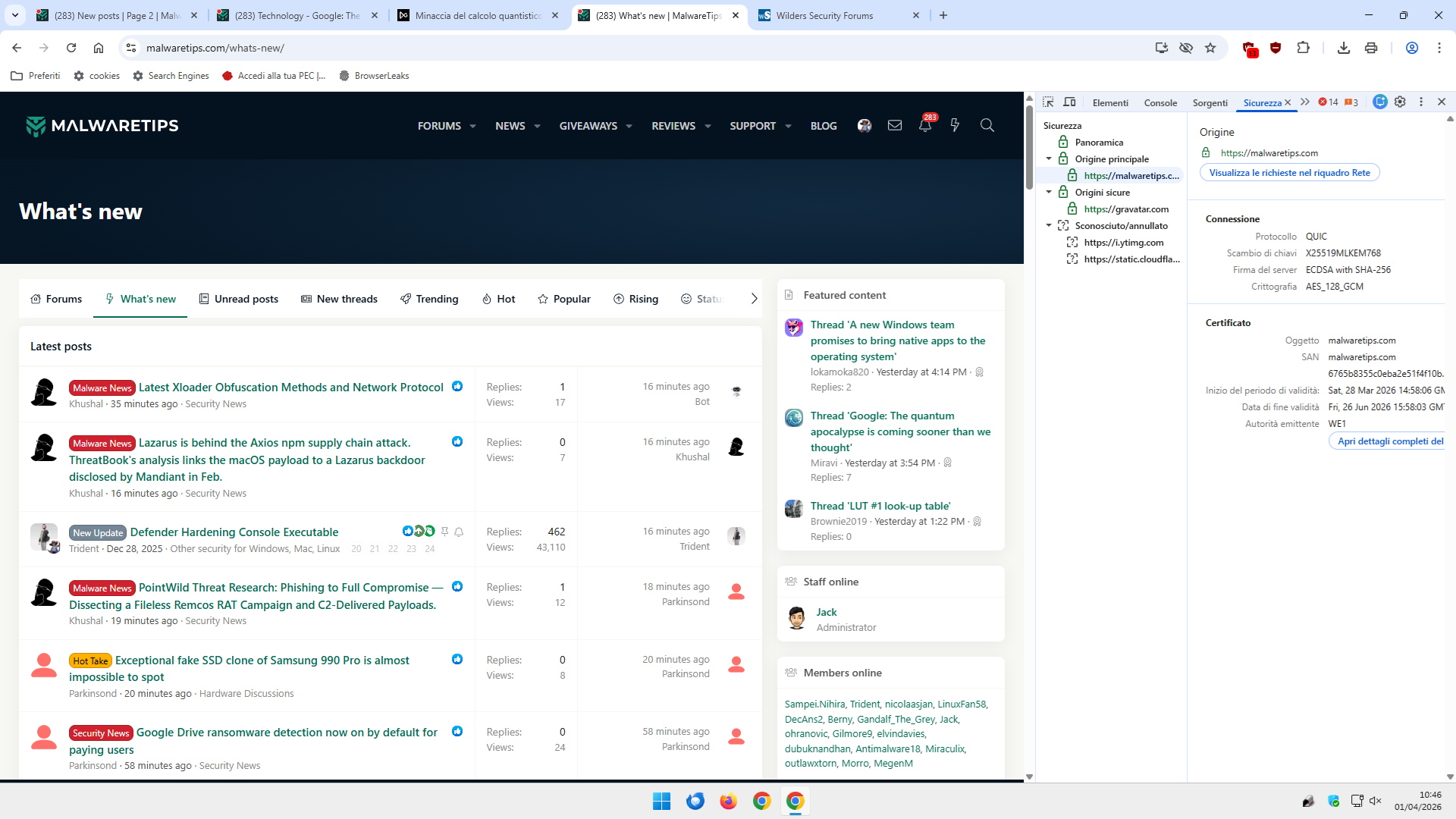1456x819 pixels.
Task: Switch to the Unread posts tab
Action: pos(239,299)
